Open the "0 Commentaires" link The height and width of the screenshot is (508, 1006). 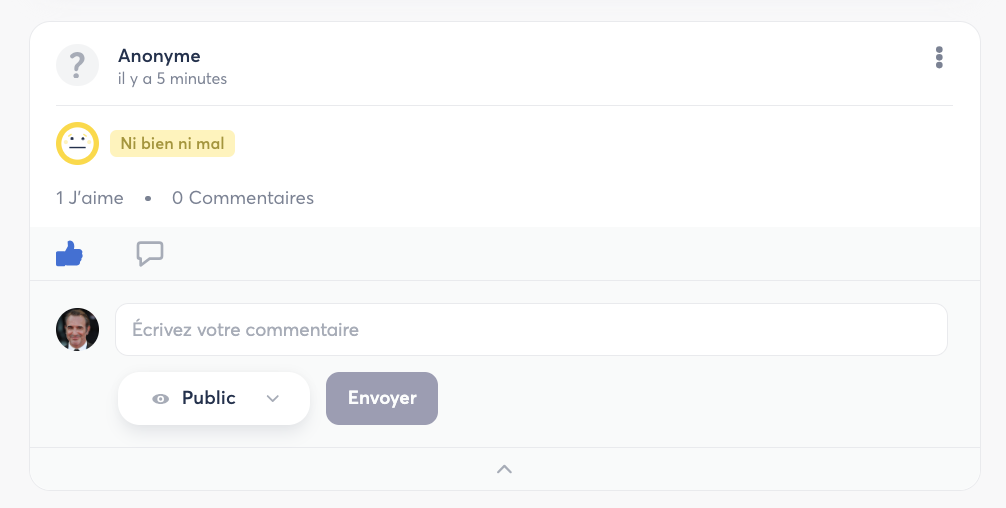pyautogui.click(x=243, y=198)
